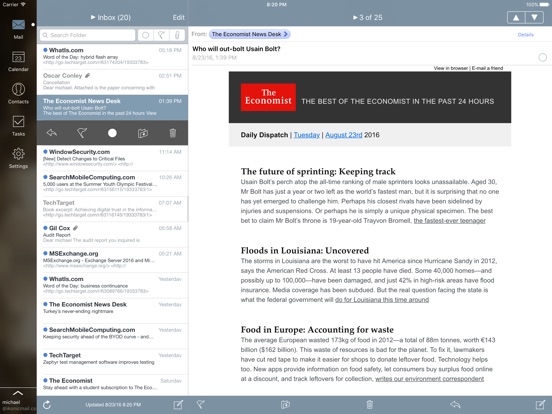Refresh the inbox with the reload icon
The width and height of the screenshot is (552, 414).
point(47,405)
